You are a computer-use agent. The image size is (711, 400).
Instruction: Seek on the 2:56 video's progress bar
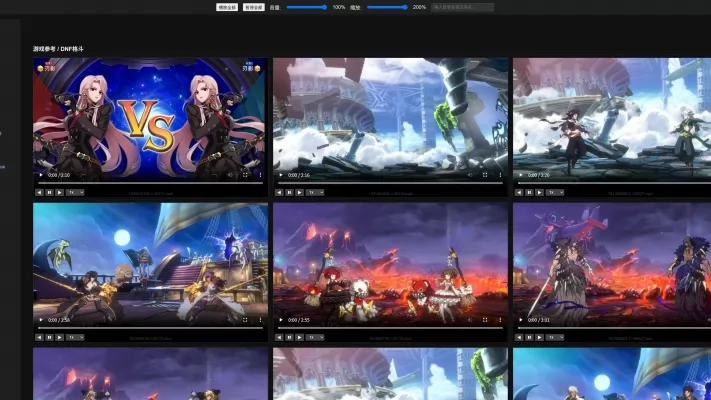click(x=151, y=328)
